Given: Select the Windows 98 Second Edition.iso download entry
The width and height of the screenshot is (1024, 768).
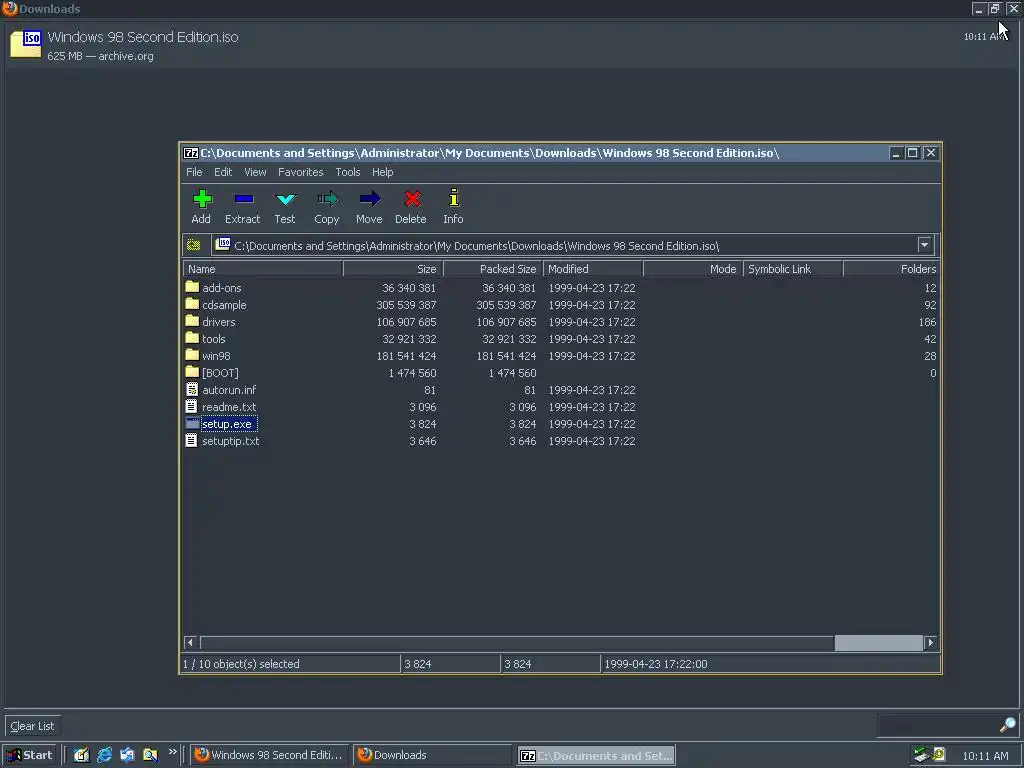Looking at the screenshot, I should click(x=512, y=45).
